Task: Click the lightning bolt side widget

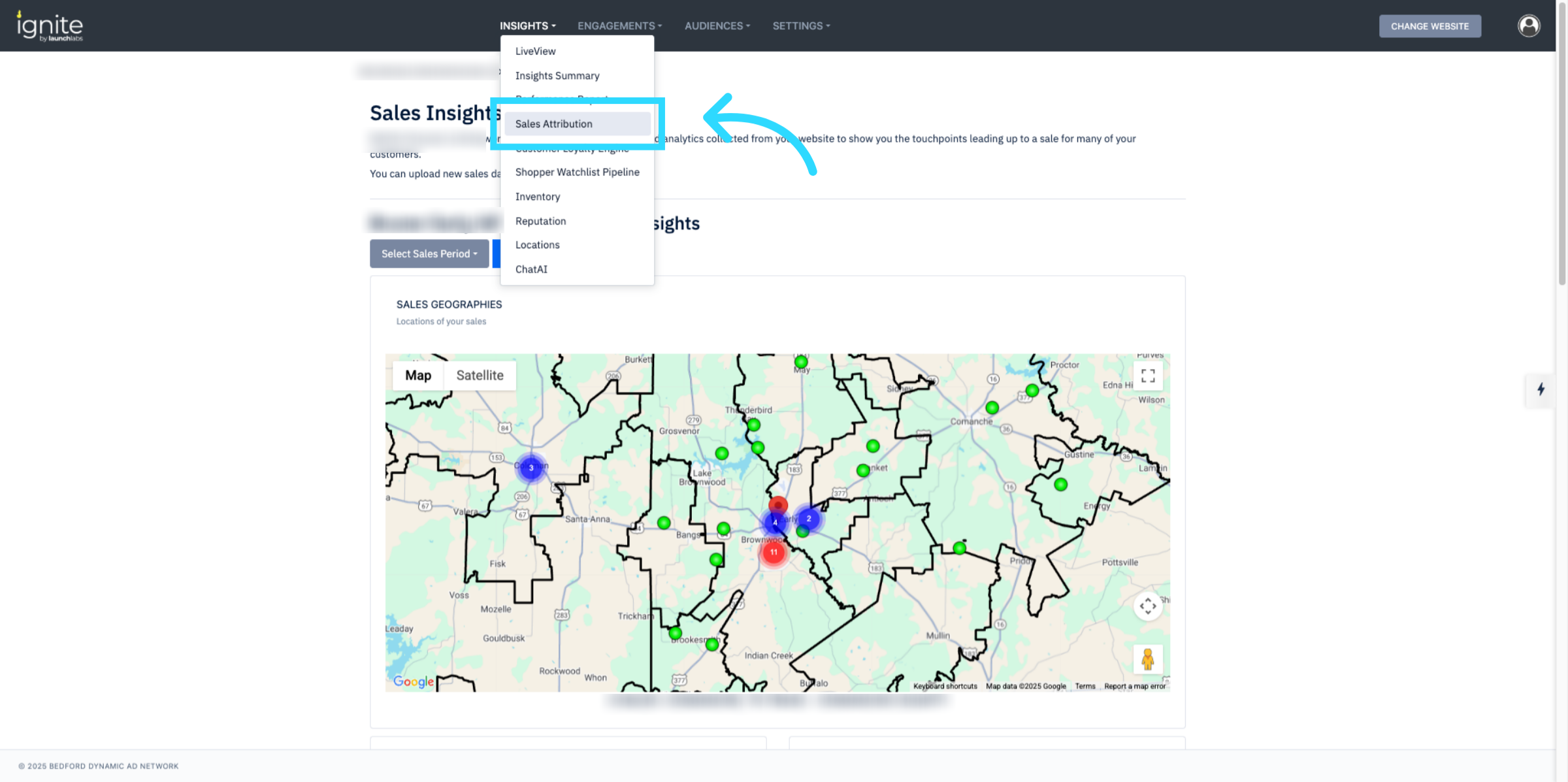Action: point(1541,389)
